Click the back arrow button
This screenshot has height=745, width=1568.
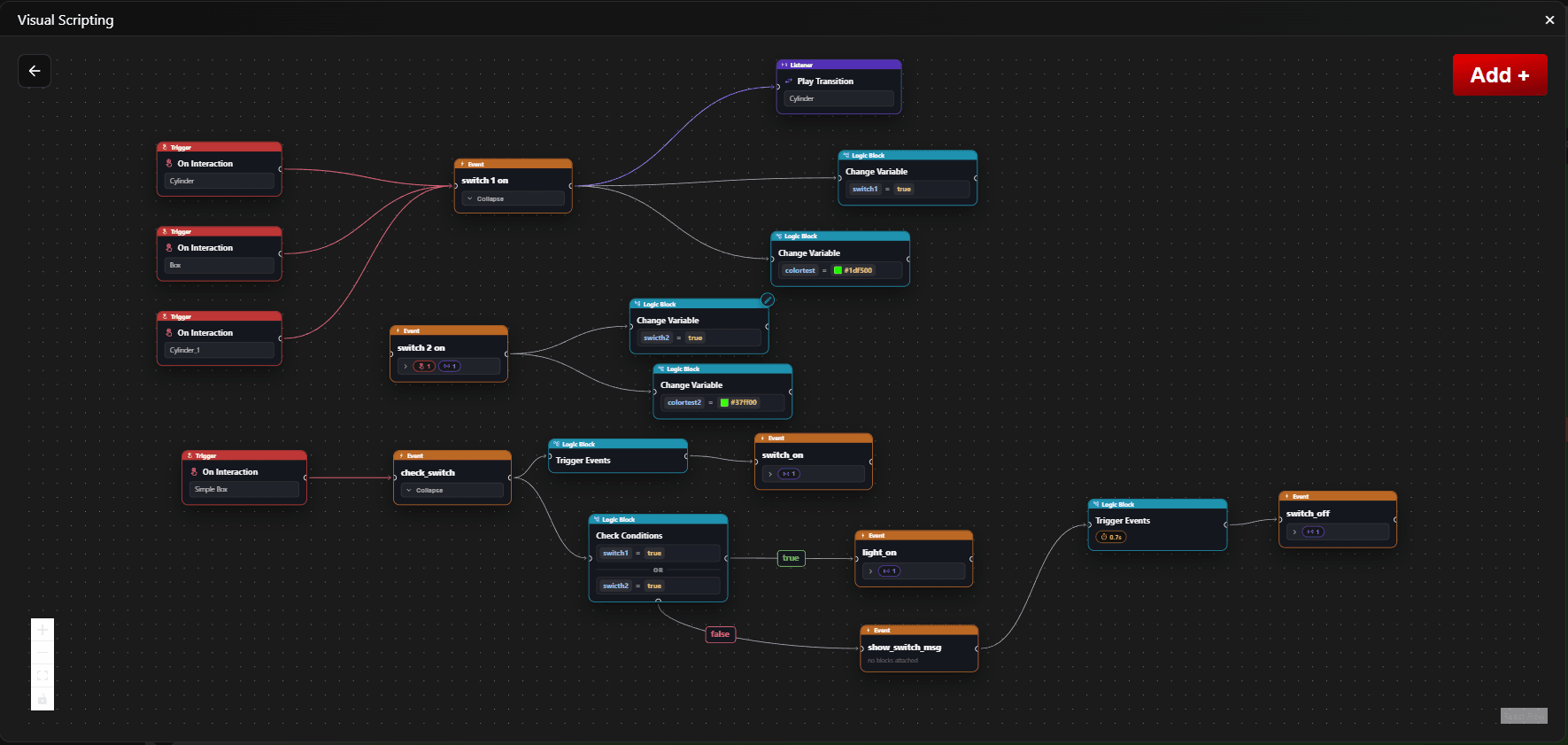point(35,71)
